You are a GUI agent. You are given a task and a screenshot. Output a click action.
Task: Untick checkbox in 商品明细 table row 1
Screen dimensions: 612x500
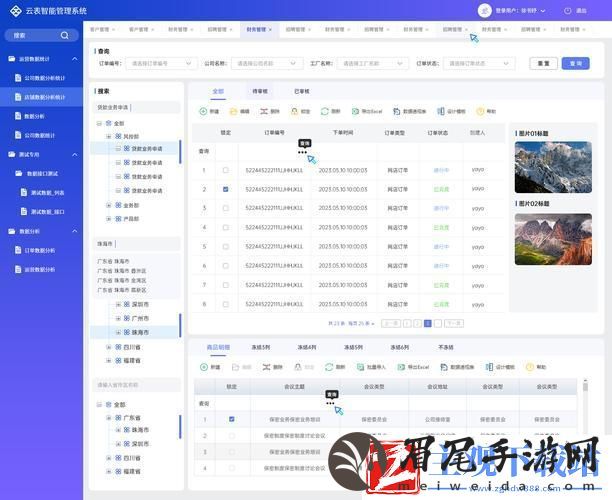[232, 419]
